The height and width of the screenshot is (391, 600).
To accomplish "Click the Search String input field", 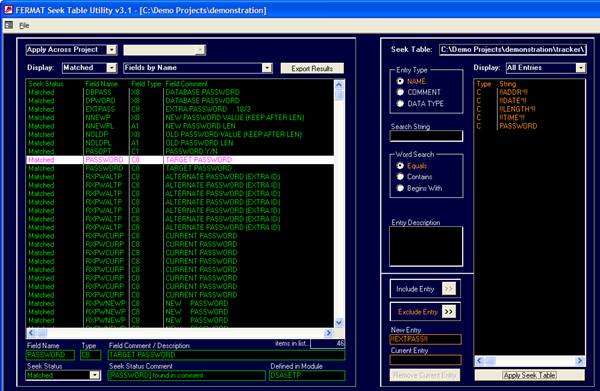I will tap(426, 136).
